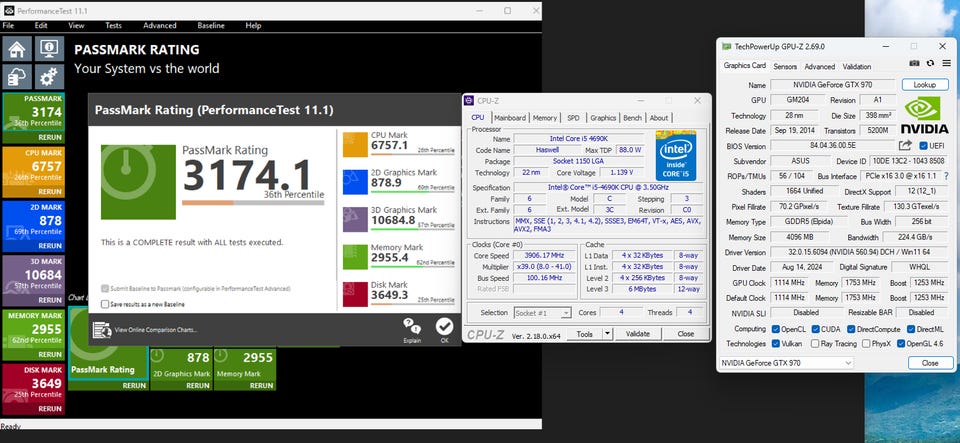Switch to the Bench tab in CPU-Z
960x443 pixels.
[632, 117]
